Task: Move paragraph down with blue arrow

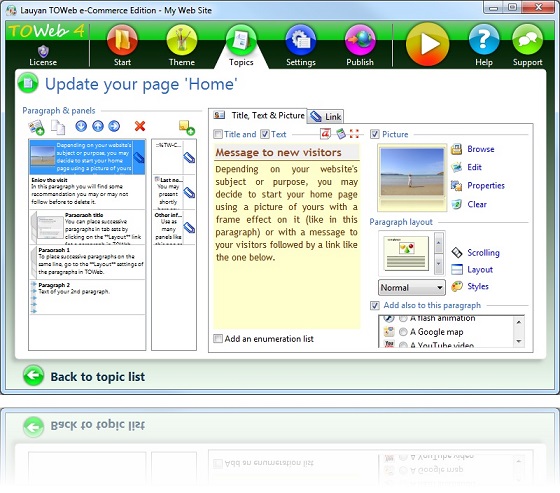Action: click(x=81, y=126)
